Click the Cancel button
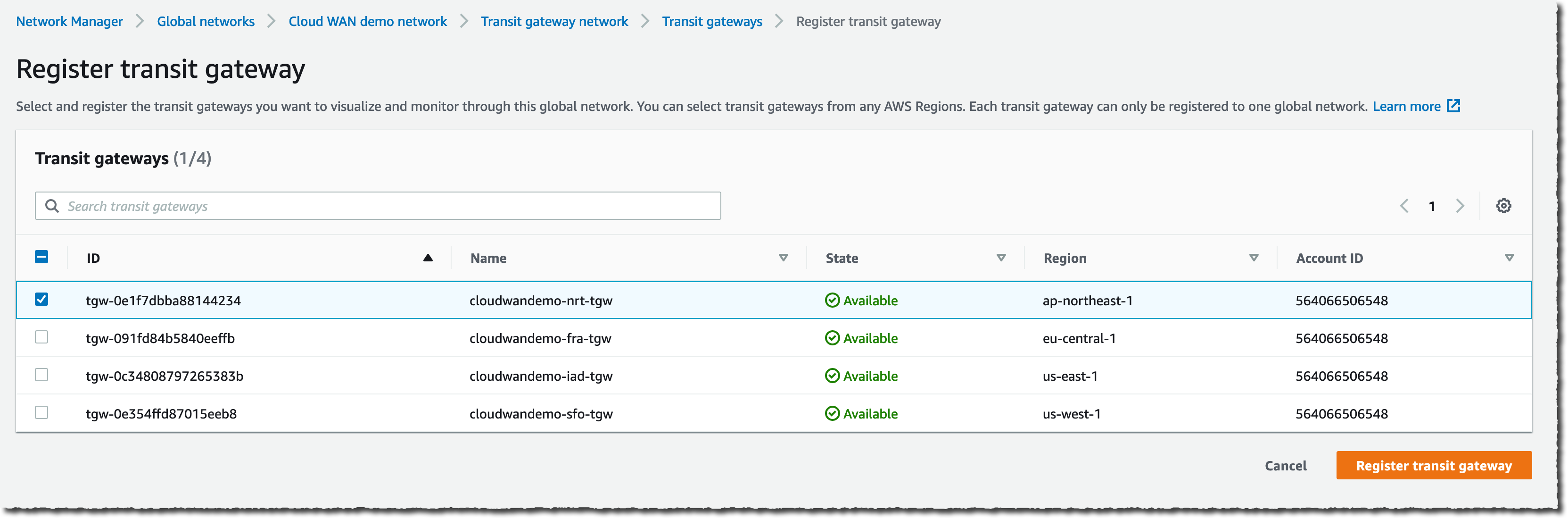 1285,465
